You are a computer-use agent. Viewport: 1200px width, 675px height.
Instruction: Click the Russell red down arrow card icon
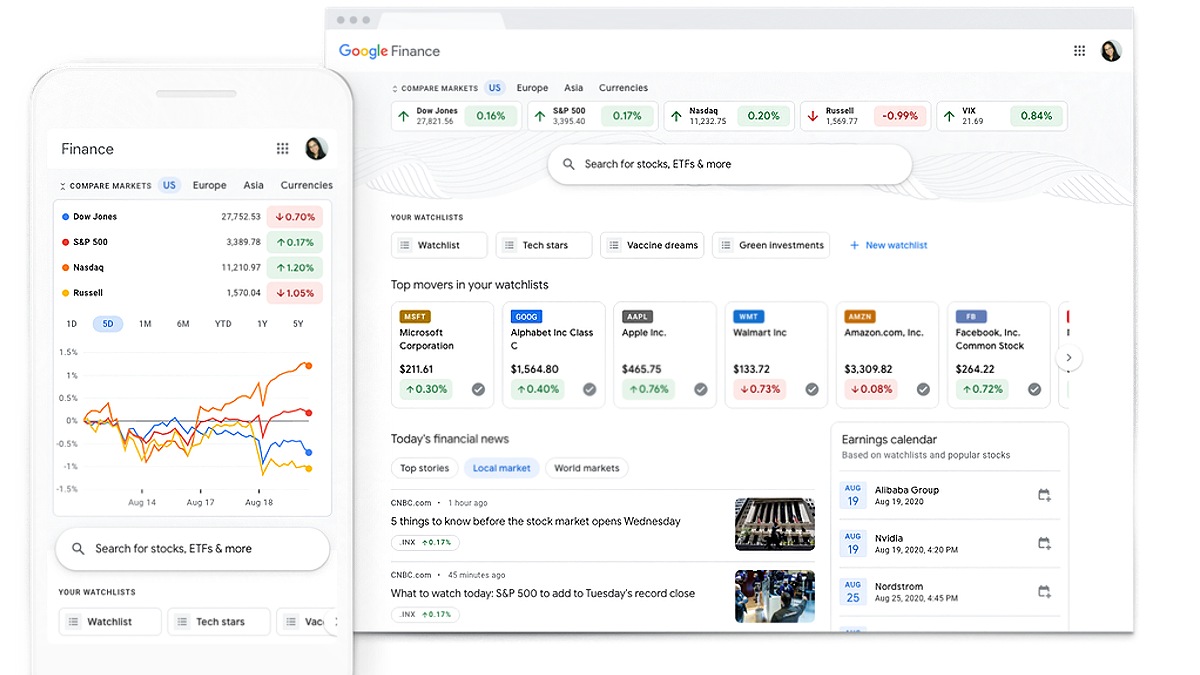tap(812, 116)
